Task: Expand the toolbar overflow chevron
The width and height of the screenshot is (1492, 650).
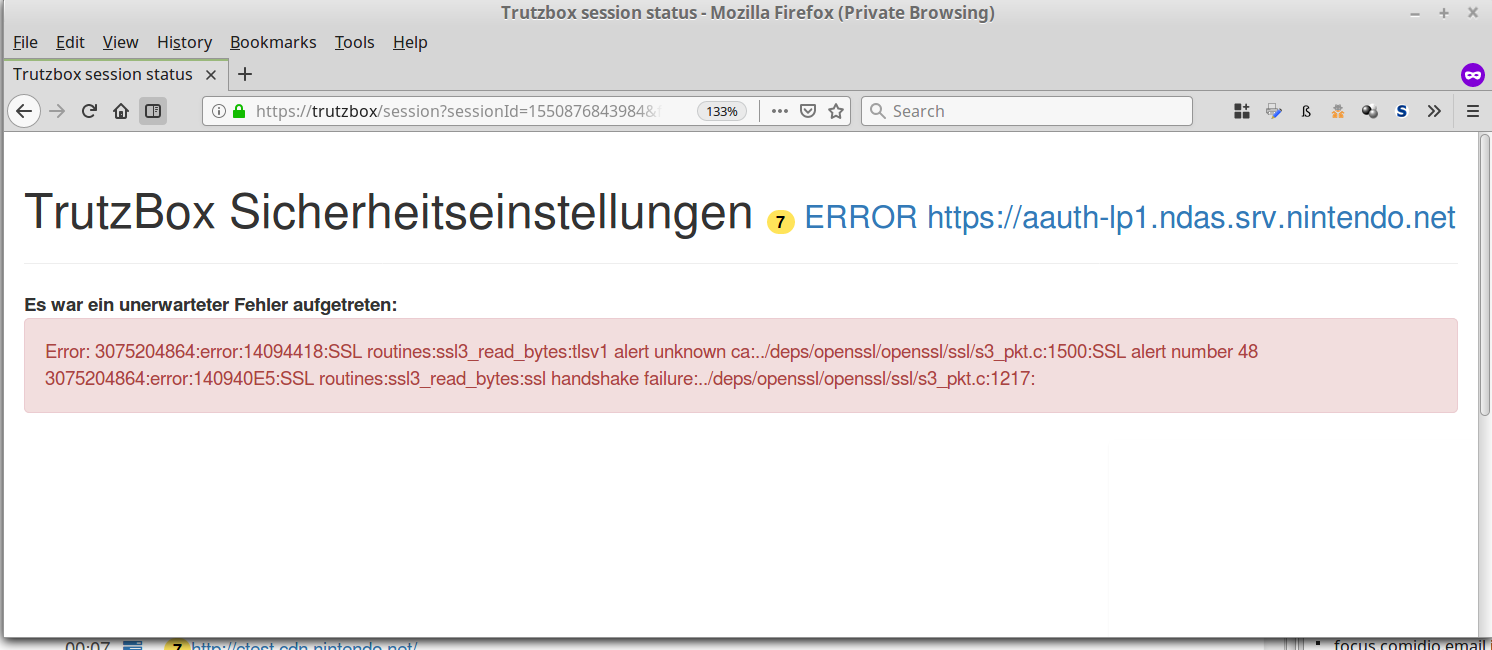Action: [1434, 111]
